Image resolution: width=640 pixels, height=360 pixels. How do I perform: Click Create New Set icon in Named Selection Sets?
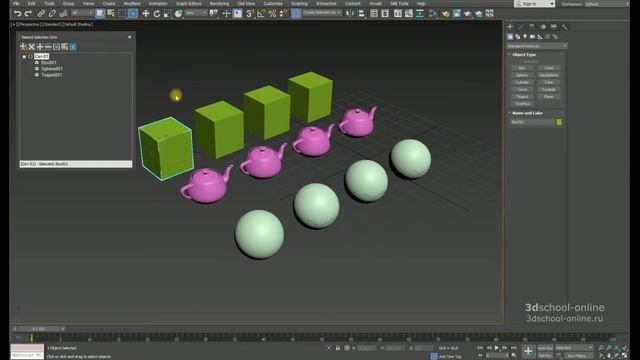(x=23, y=47)
